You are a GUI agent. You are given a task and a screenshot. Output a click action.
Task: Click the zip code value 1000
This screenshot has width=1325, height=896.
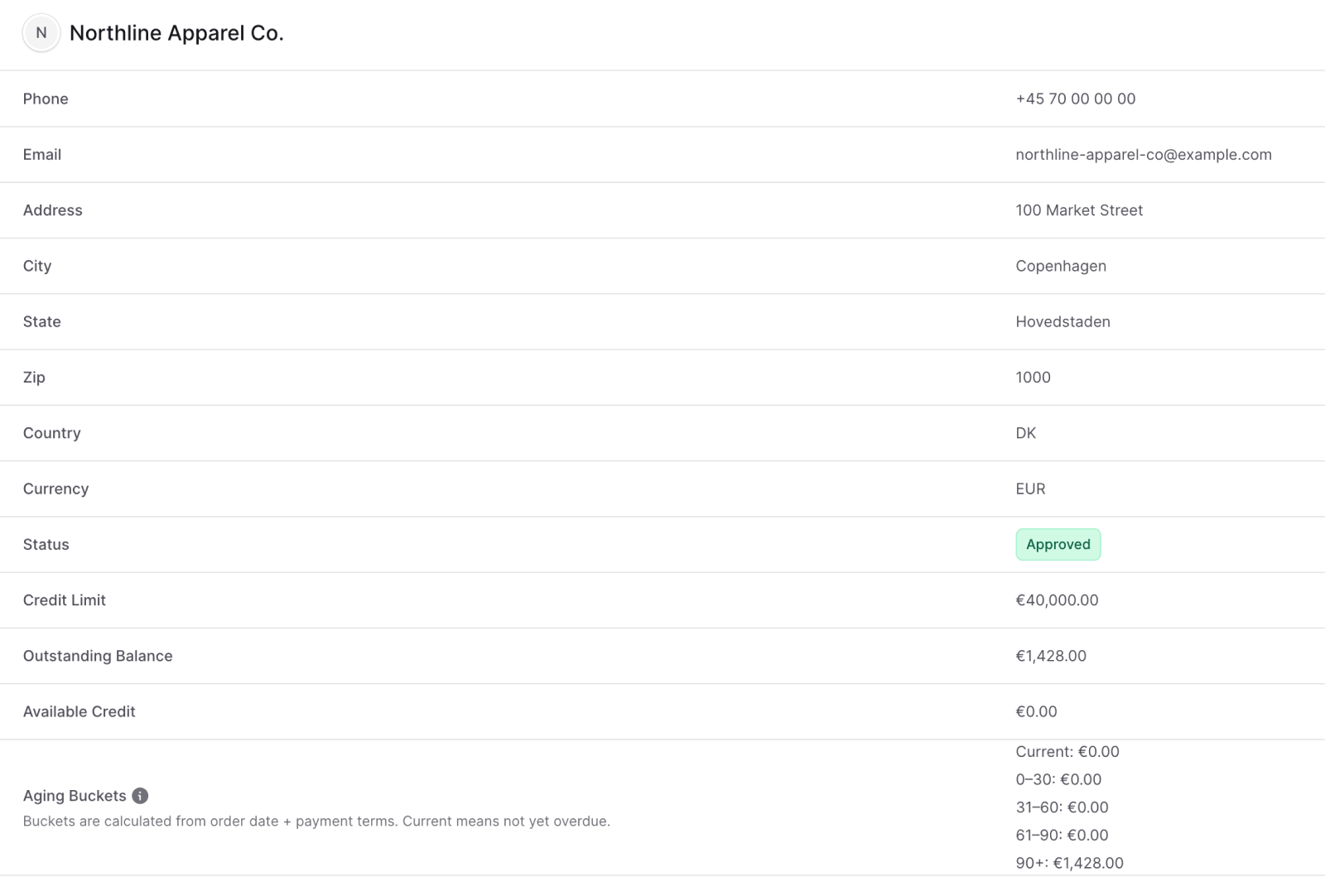coord(1033,378)
